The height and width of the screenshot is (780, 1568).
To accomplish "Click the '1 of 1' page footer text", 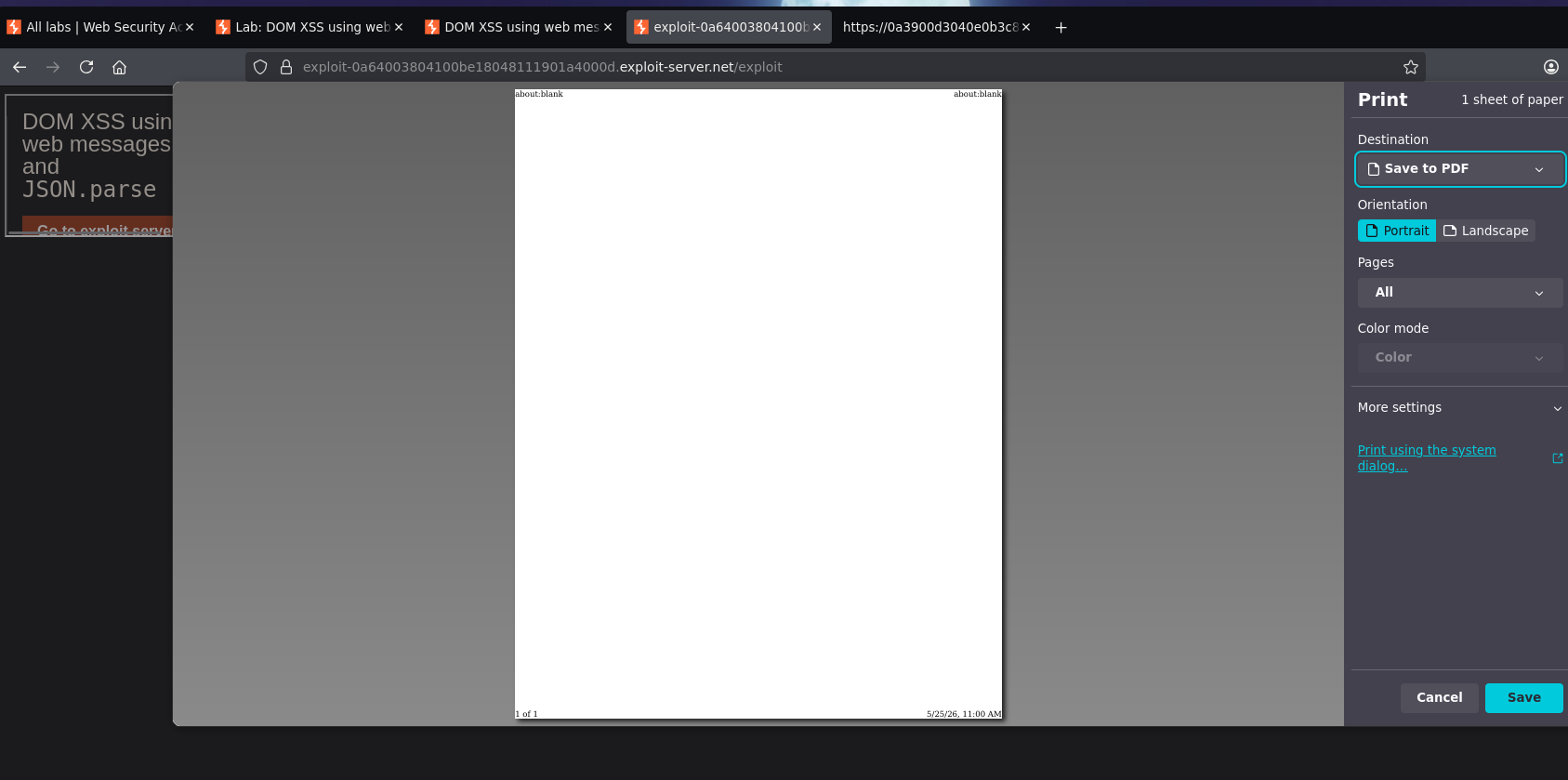I will click(527, 714).
